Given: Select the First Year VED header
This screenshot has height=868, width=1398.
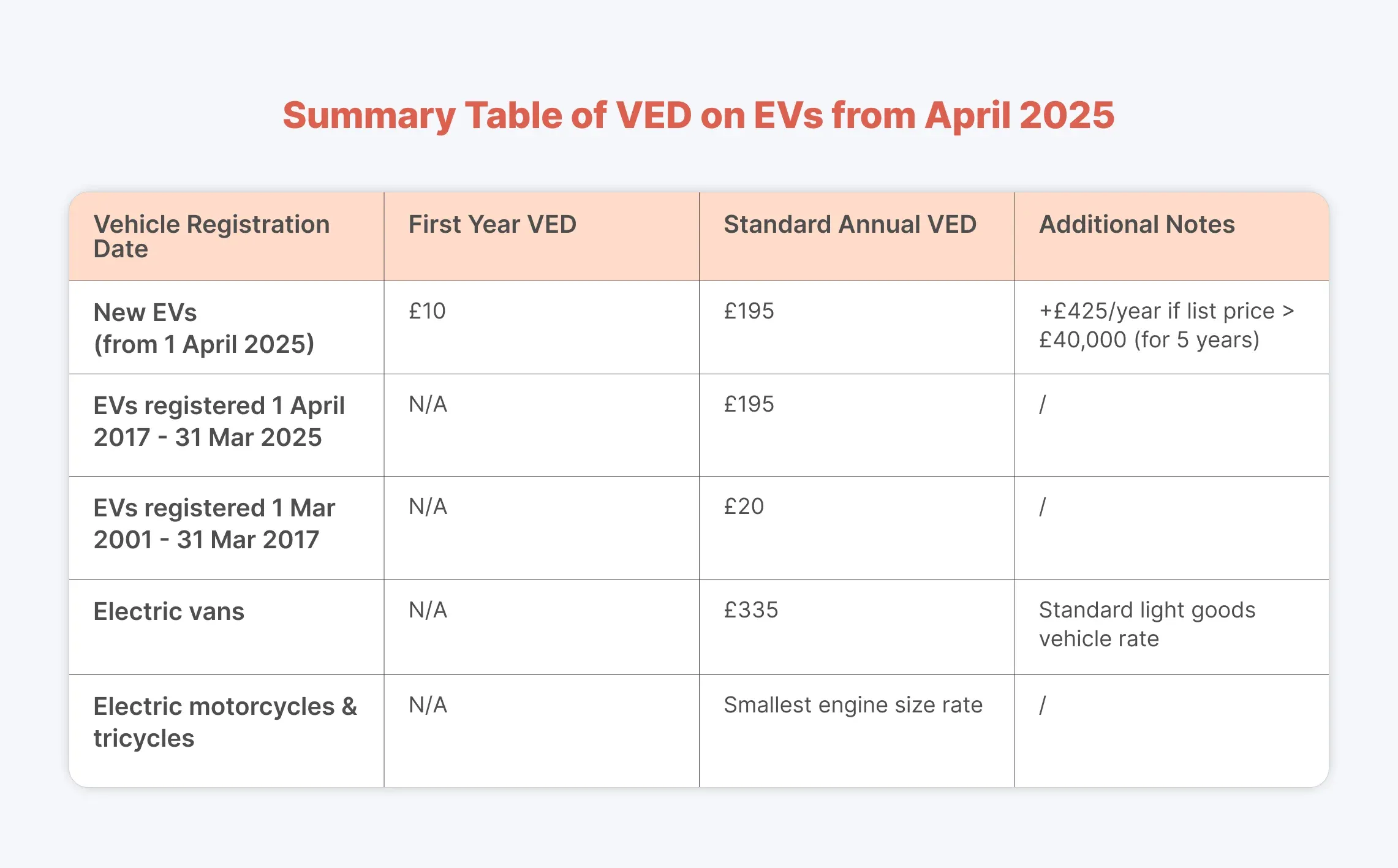Looking at the screenshot, I should (493, 224).
